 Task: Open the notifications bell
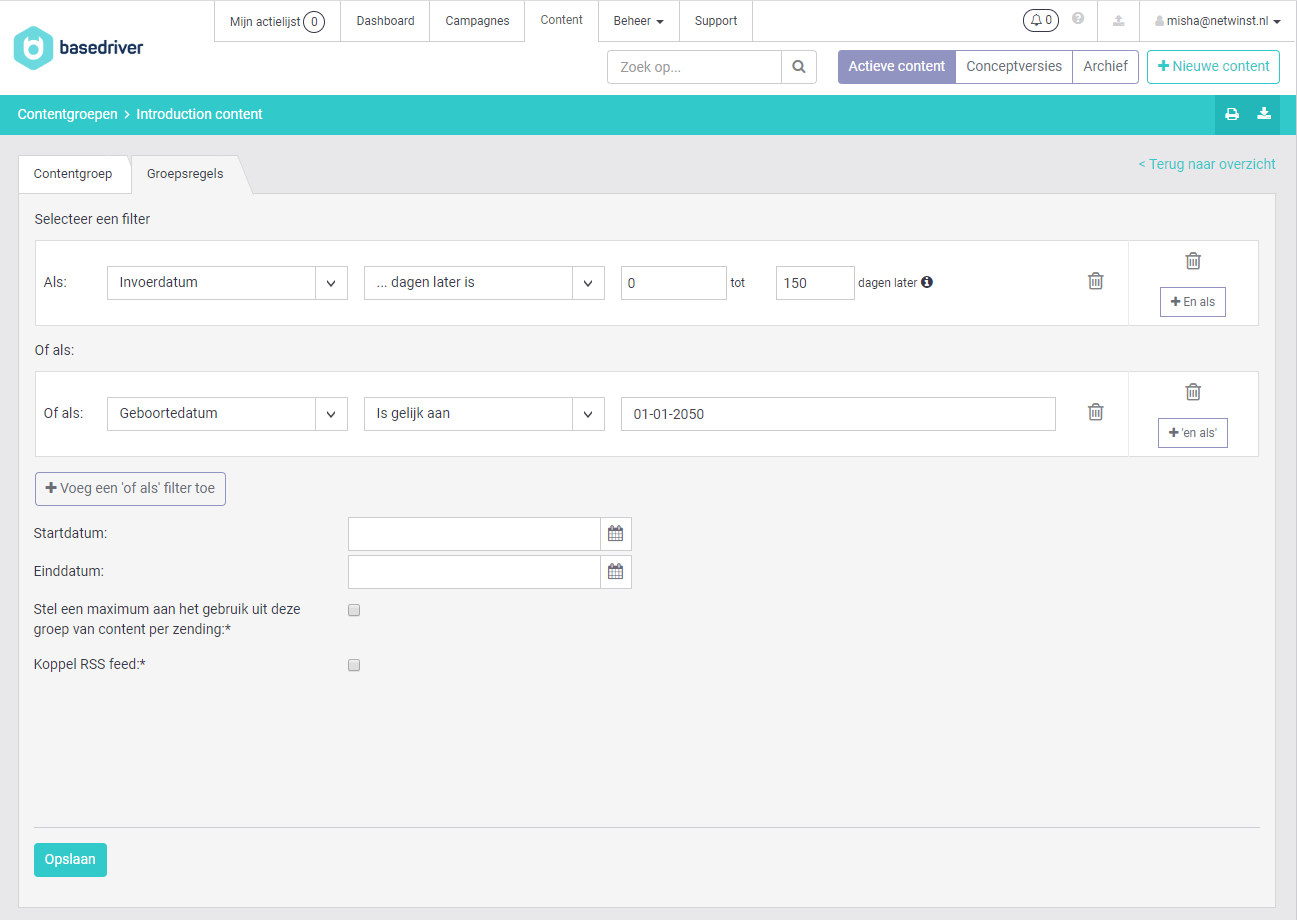[1040, 20]
